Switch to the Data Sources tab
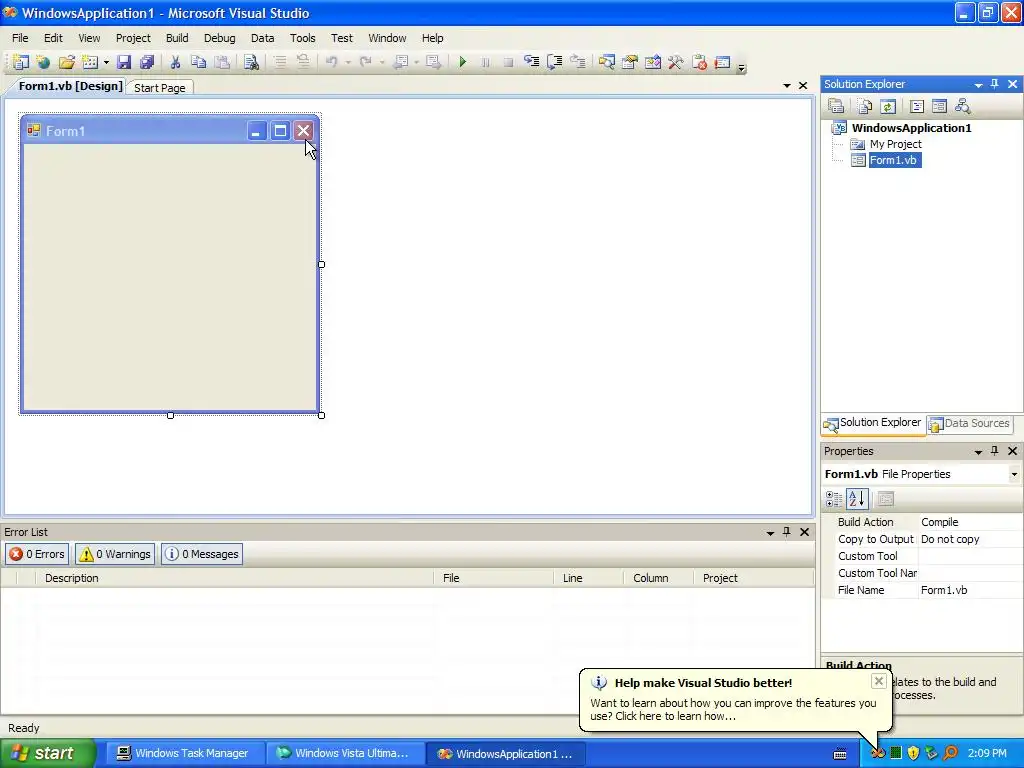Screen dimensions: 1024x768 click(970, 424)
